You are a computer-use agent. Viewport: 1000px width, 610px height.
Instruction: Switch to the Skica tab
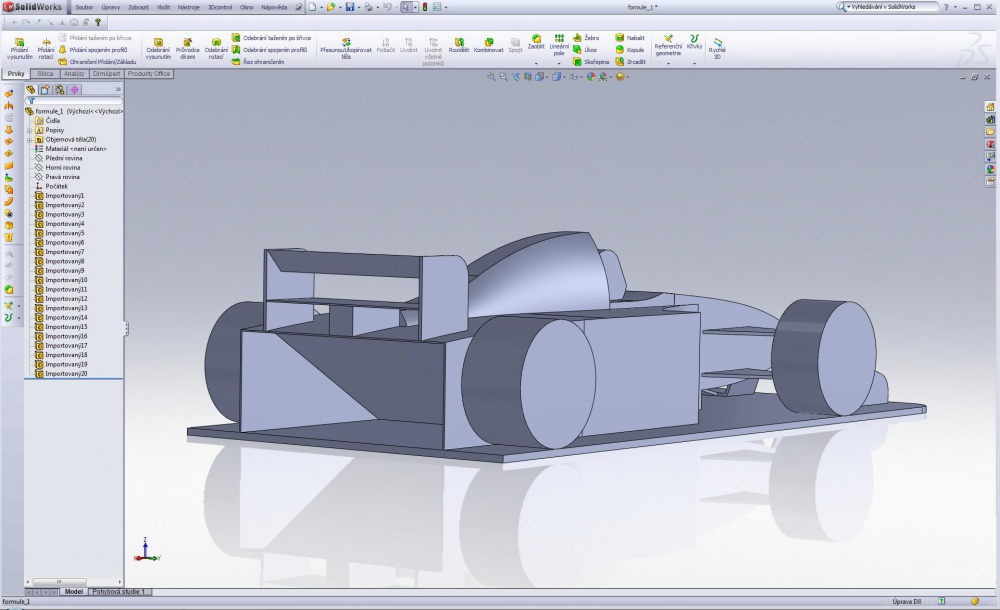45,74
